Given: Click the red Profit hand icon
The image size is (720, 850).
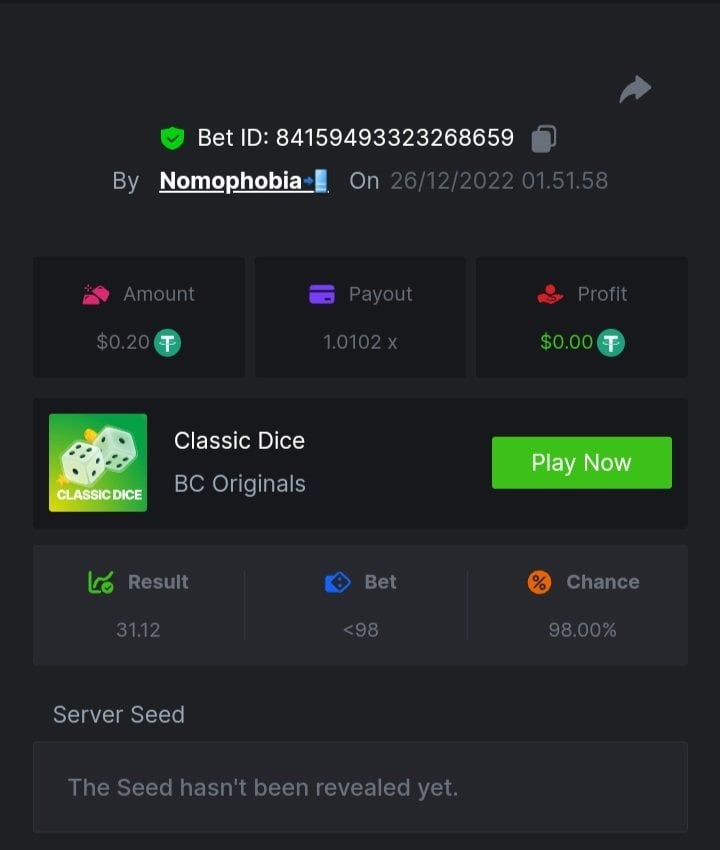Looking at the screenshot, I should click(x=550, y=294).
